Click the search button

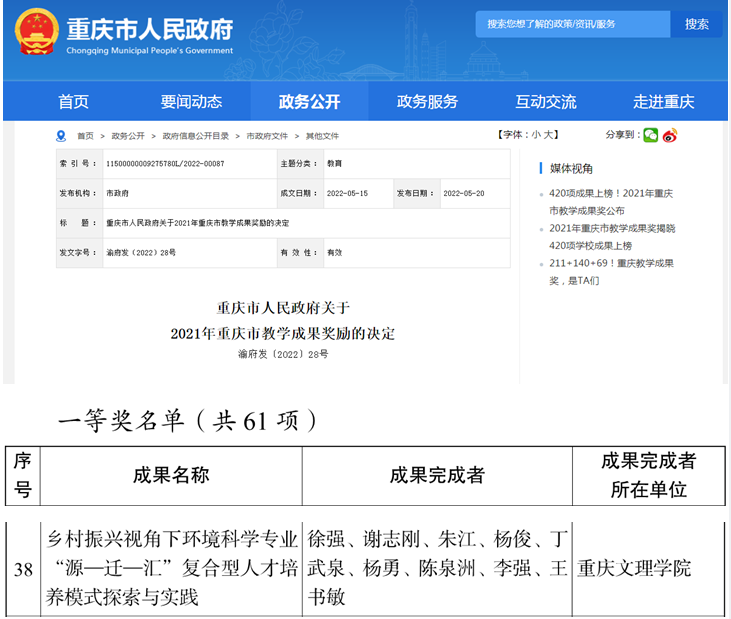coord(697,24)
